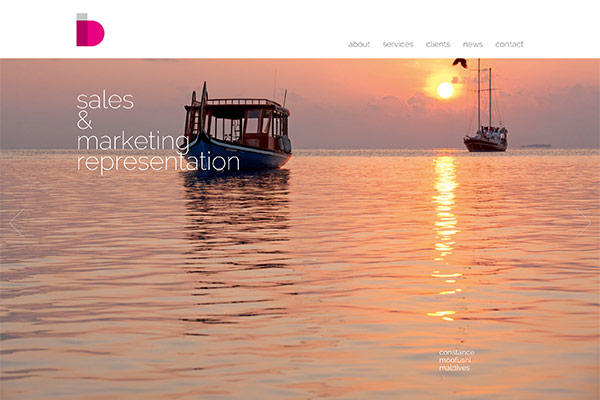Navigate to the news page

[473, 44]
